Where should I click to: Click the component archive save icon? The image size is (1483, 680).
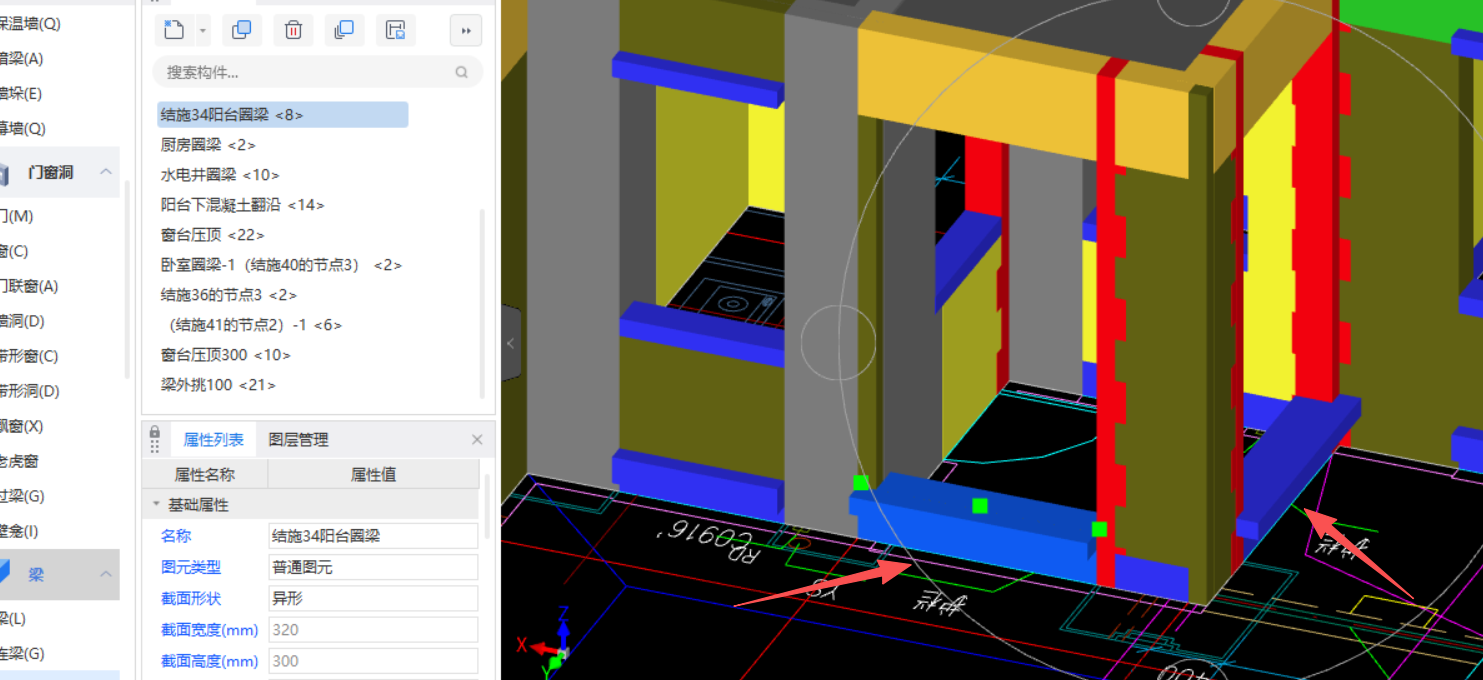[x=396, y=30]
